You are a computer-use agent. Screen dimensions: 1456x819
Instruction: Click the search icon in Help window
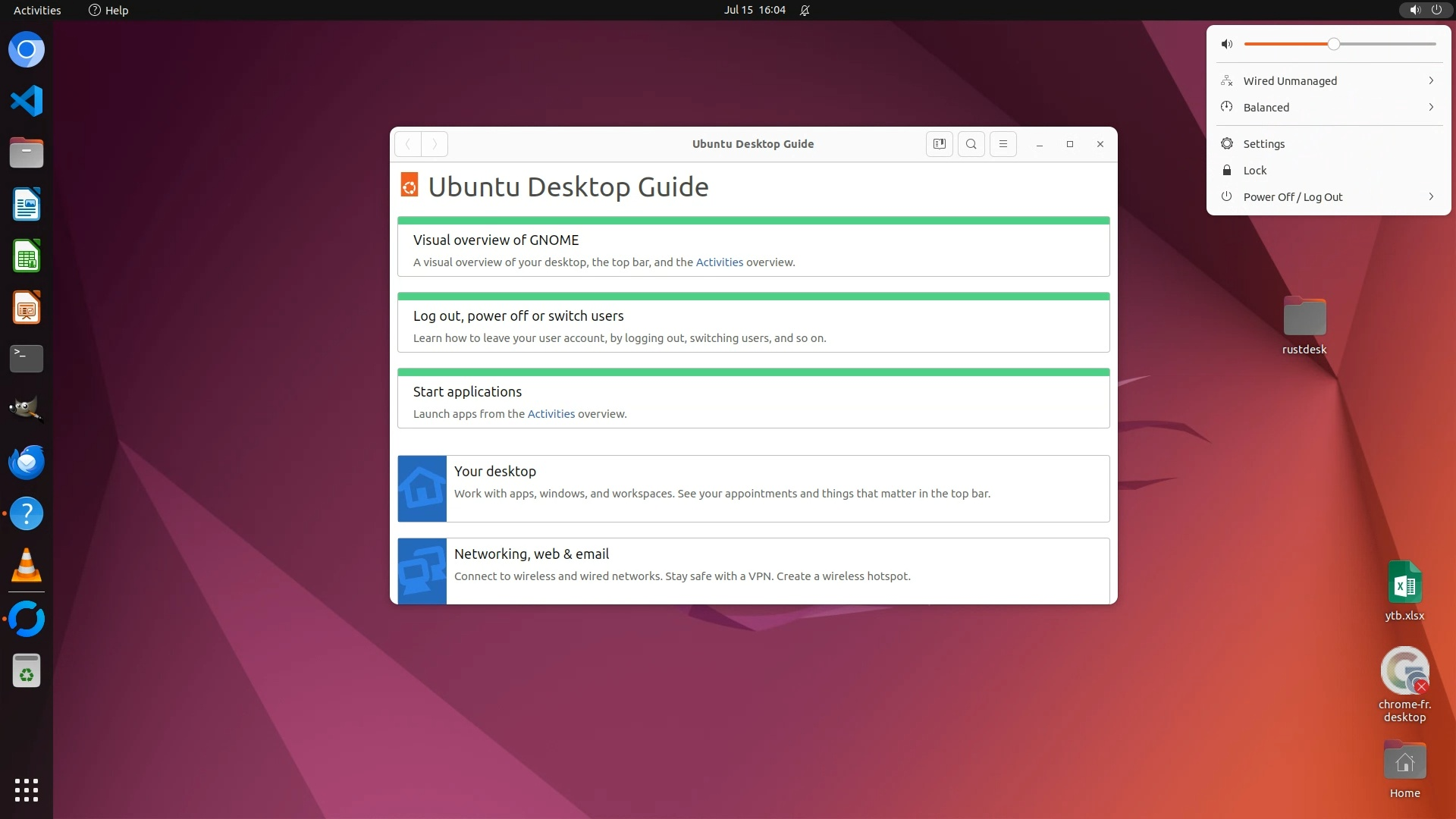click(x=971, y=144)
